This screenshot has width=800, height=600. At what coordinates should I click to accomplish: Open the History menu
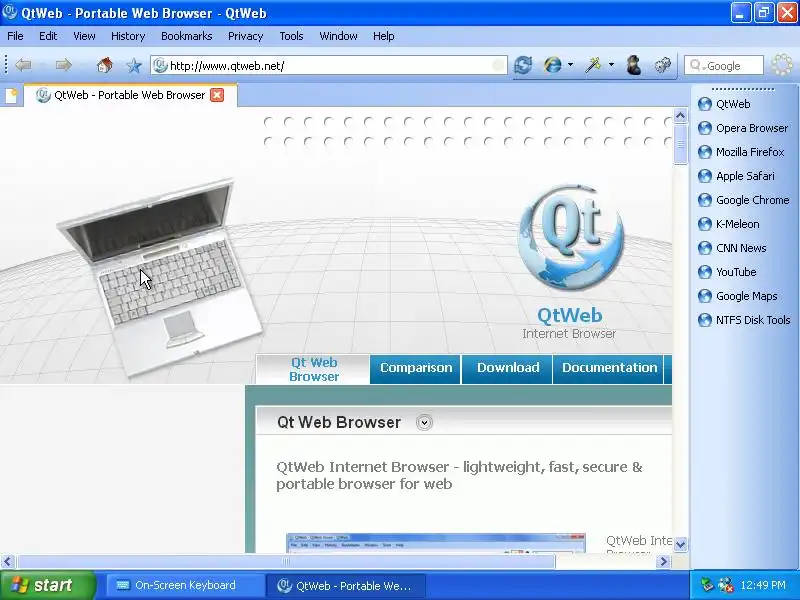[x=128, y=36]
